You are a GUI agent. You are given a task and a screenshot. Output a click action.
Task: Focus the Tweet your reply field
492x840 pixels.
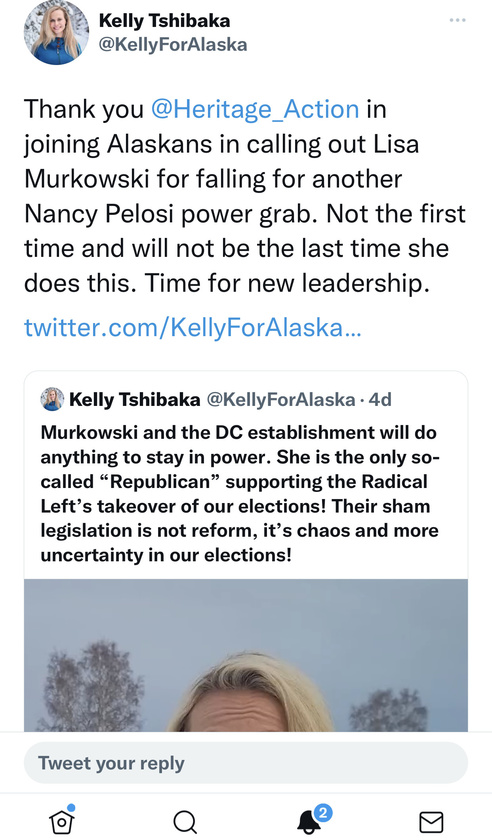click(x=245, y=763)
